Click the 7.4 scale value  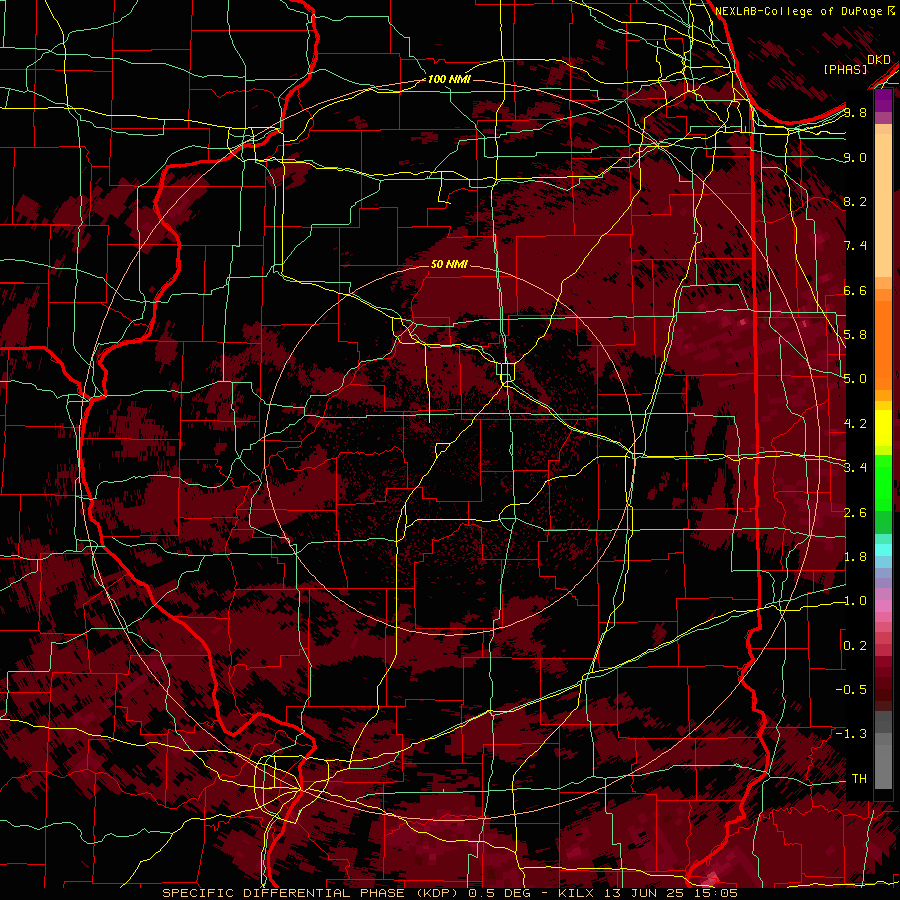(x=855, y=246)
